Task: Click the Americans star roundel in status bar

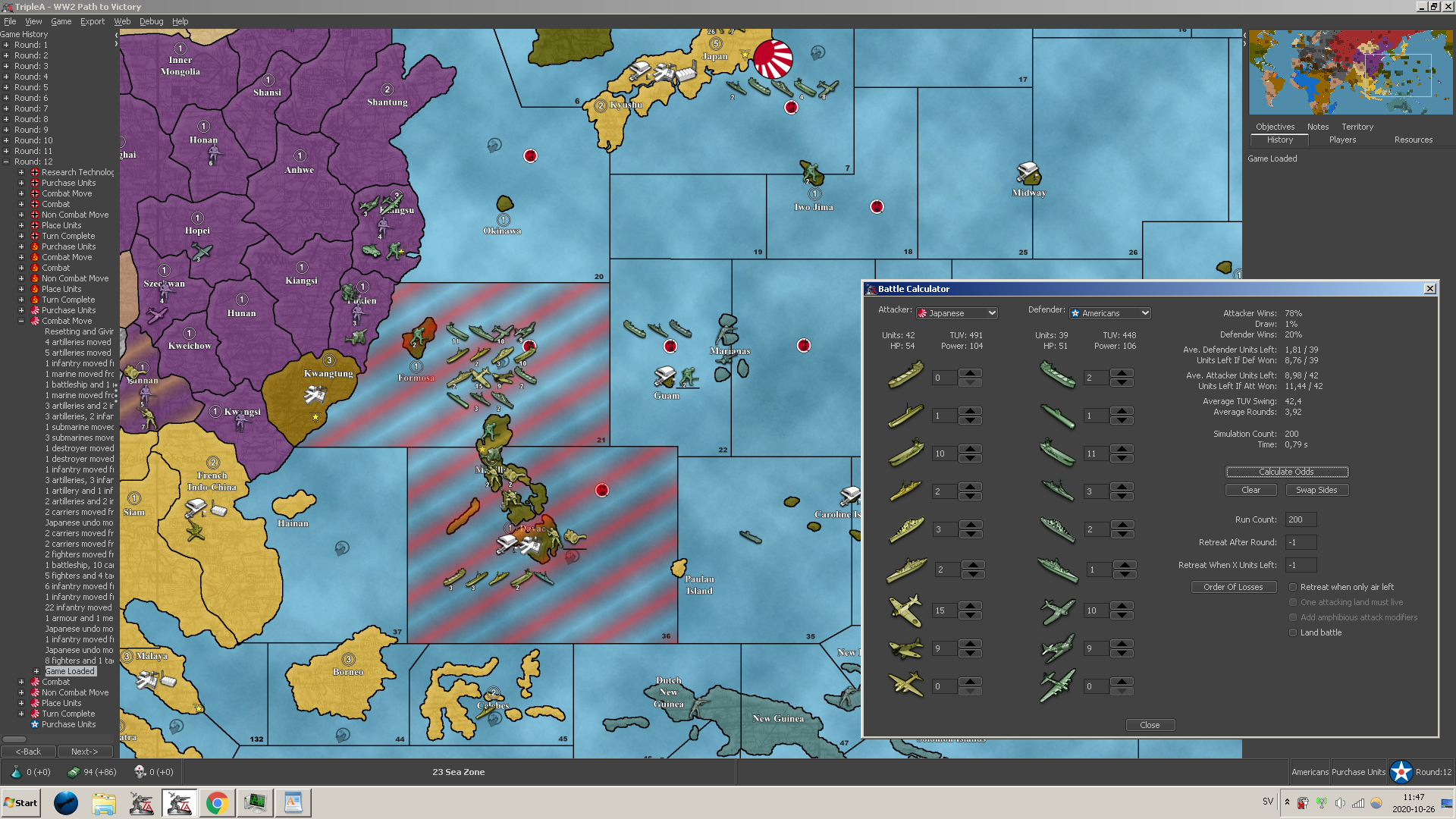Action: point(1401,772)
